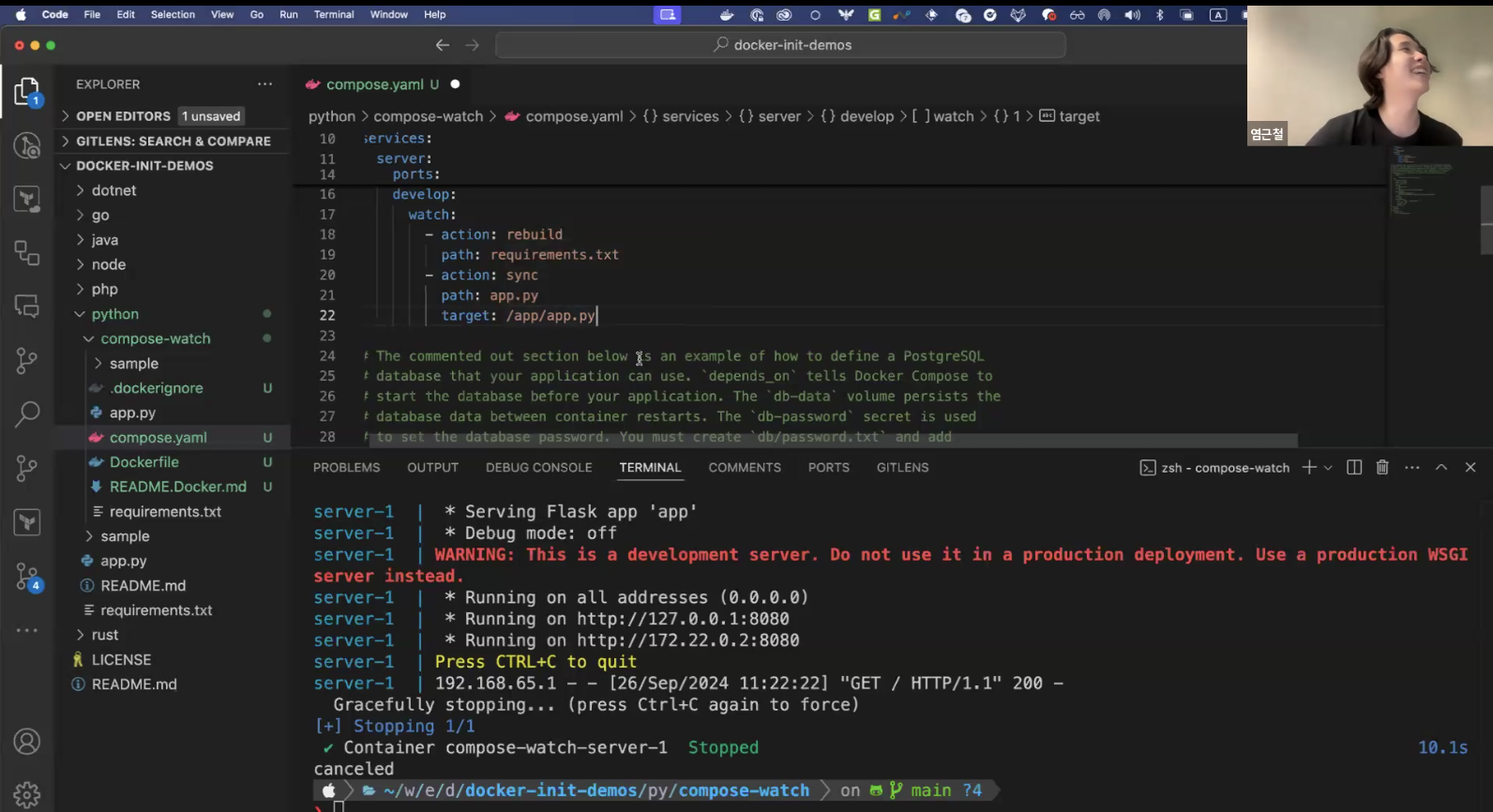Open Dockerfile in the file tree

pyautogui.click(x=143, y=462)
